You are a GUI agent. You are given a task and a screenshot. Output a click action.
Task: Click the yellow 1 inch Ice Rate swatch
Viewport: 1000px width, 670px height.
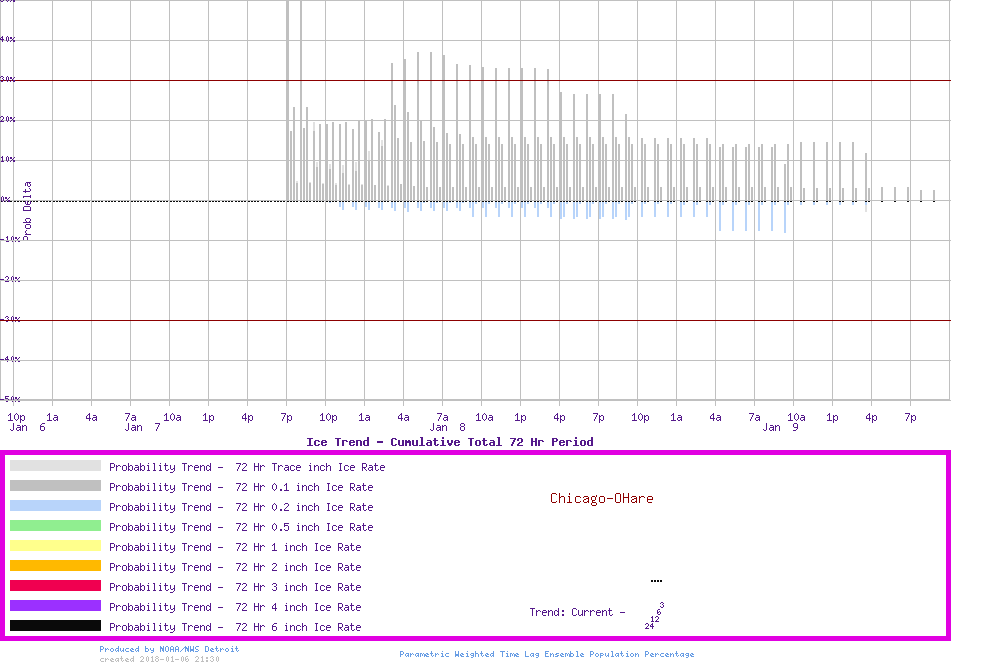point(55,546)
